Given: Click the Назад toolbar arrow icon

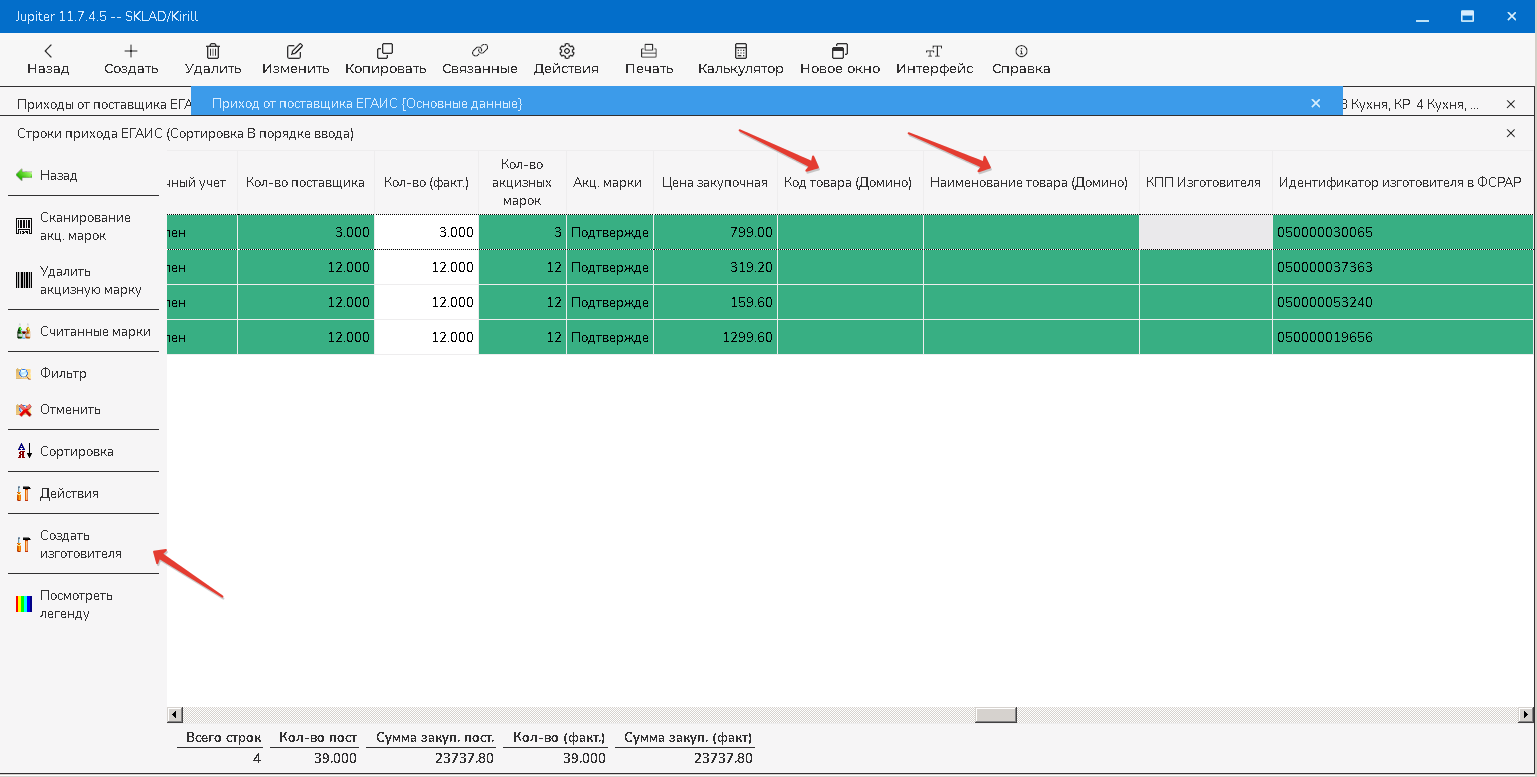Looking at the screenshot, I should (x=48, y=50).
